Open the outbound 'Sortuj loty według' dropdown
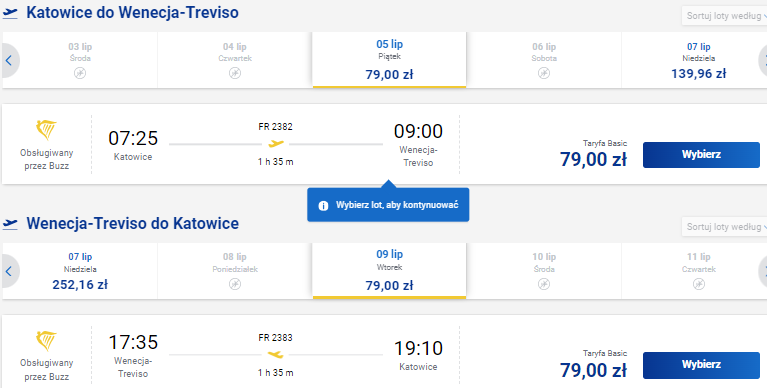This screenshot has height=388, width=767. 724,16
